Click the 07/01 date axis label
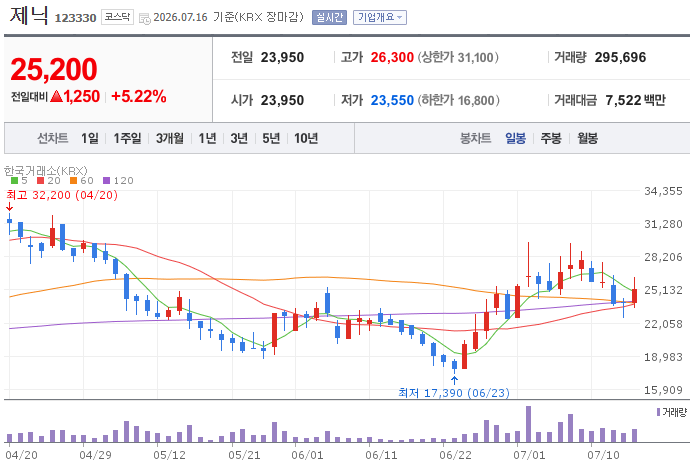Viewport: 690px width, 462px height. (529, 455)
